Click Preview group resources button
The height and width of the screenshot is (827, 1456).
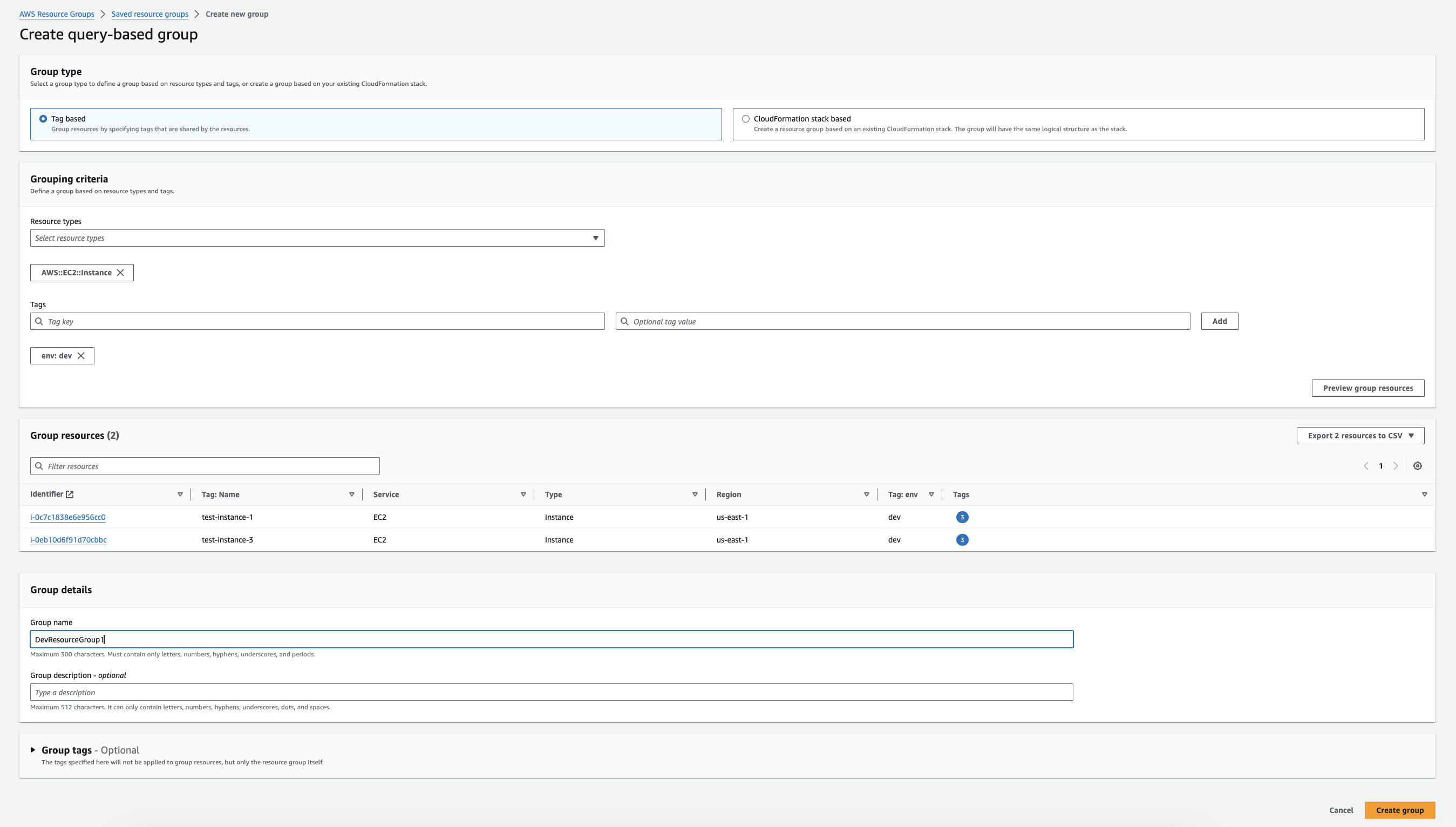coord(1367,388)
